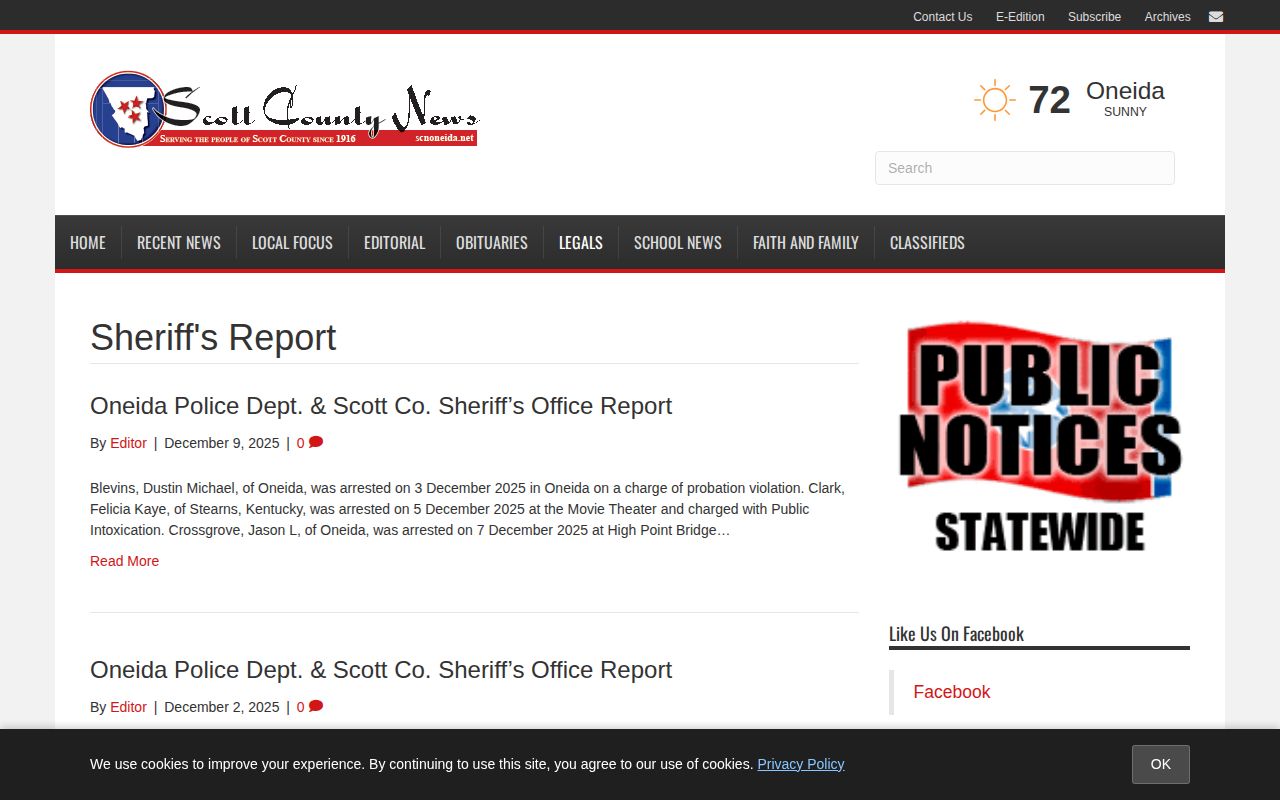Open the December 9 Sheriff's Office Report headline
Viewport: 1280px width, 800px height.
tap(381, 406)
